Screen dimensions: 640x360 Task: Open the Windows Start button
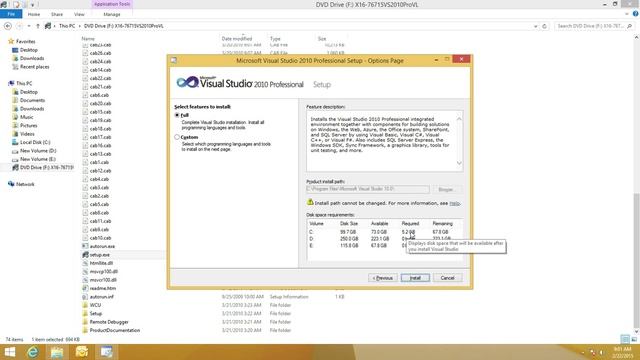click(x=9, y=352)
